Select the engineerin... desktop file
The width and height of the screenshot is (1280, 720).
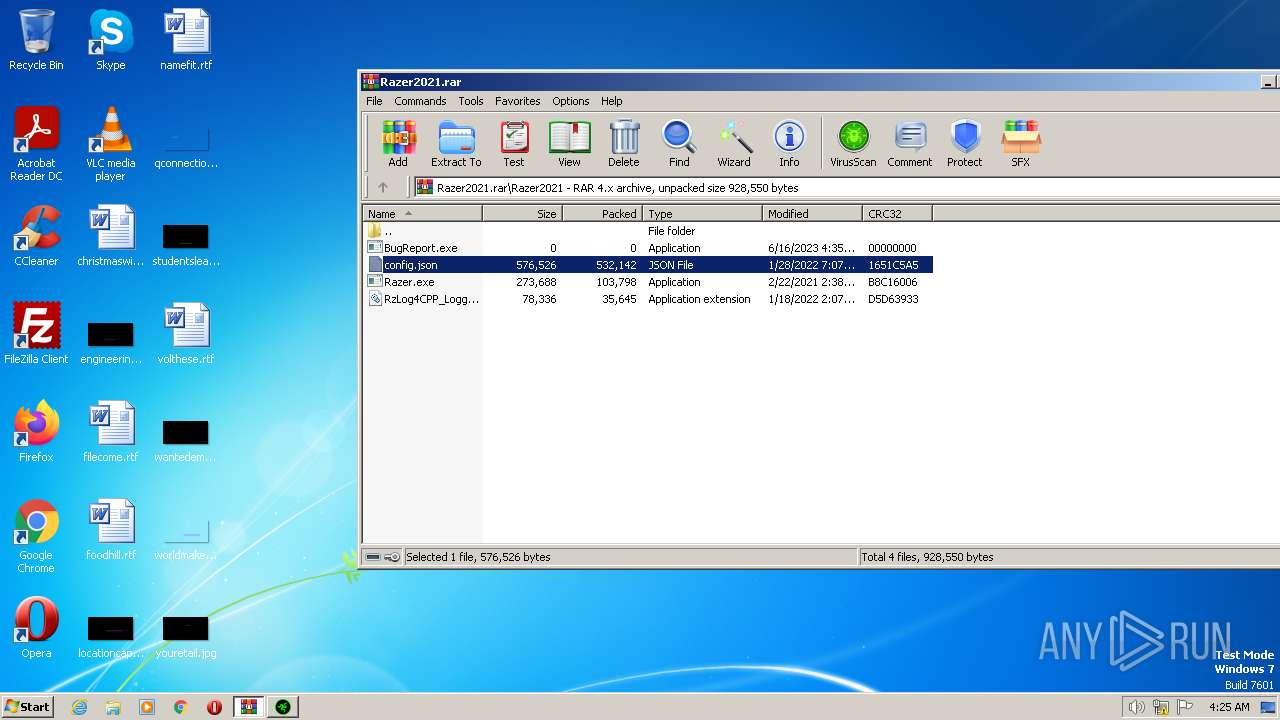click(x=110, y=342)
